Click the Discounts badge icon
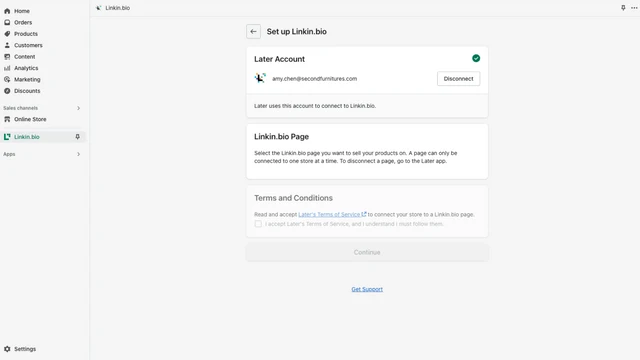The height and width of the screenshot is (360, 640). point(7,91)
